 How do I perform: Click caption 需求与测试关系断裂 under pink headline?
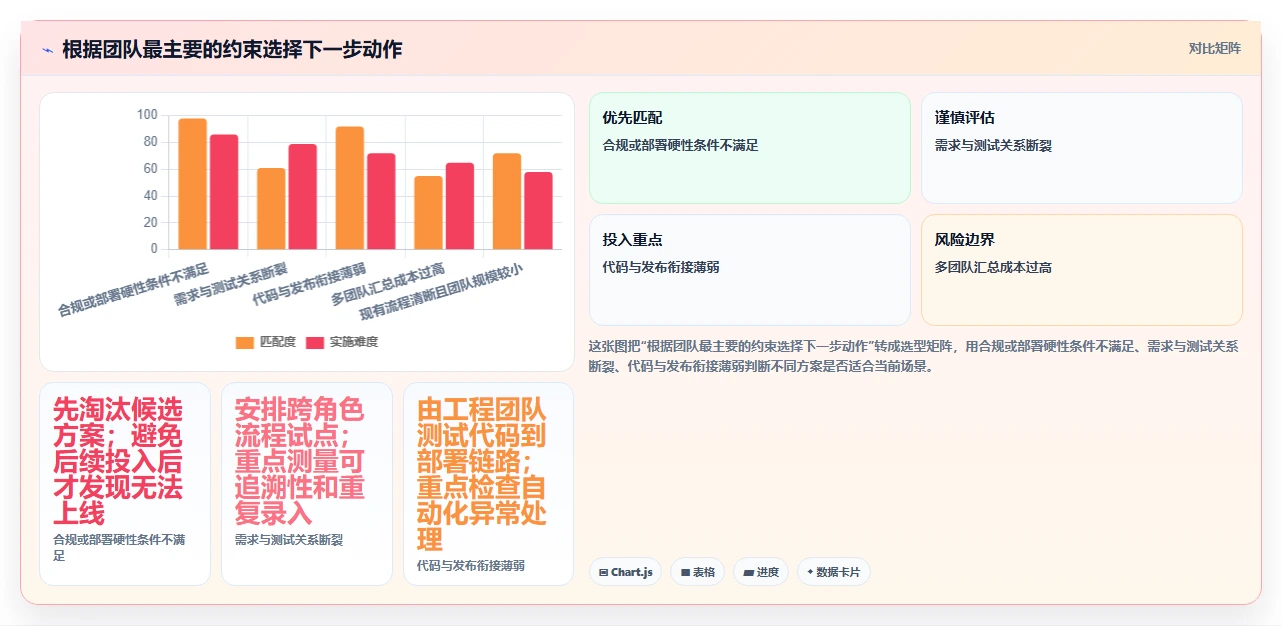click(x=289, y=540)
